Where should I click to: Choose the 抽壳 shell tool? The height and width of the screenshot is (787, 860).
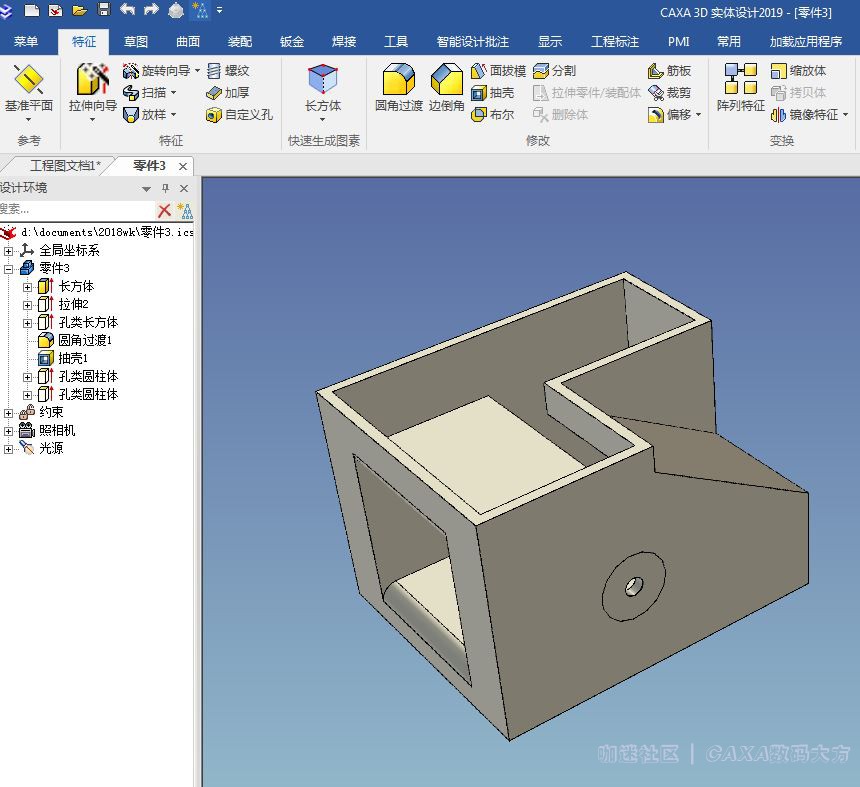pyautogui.click(x=492, y=93)
